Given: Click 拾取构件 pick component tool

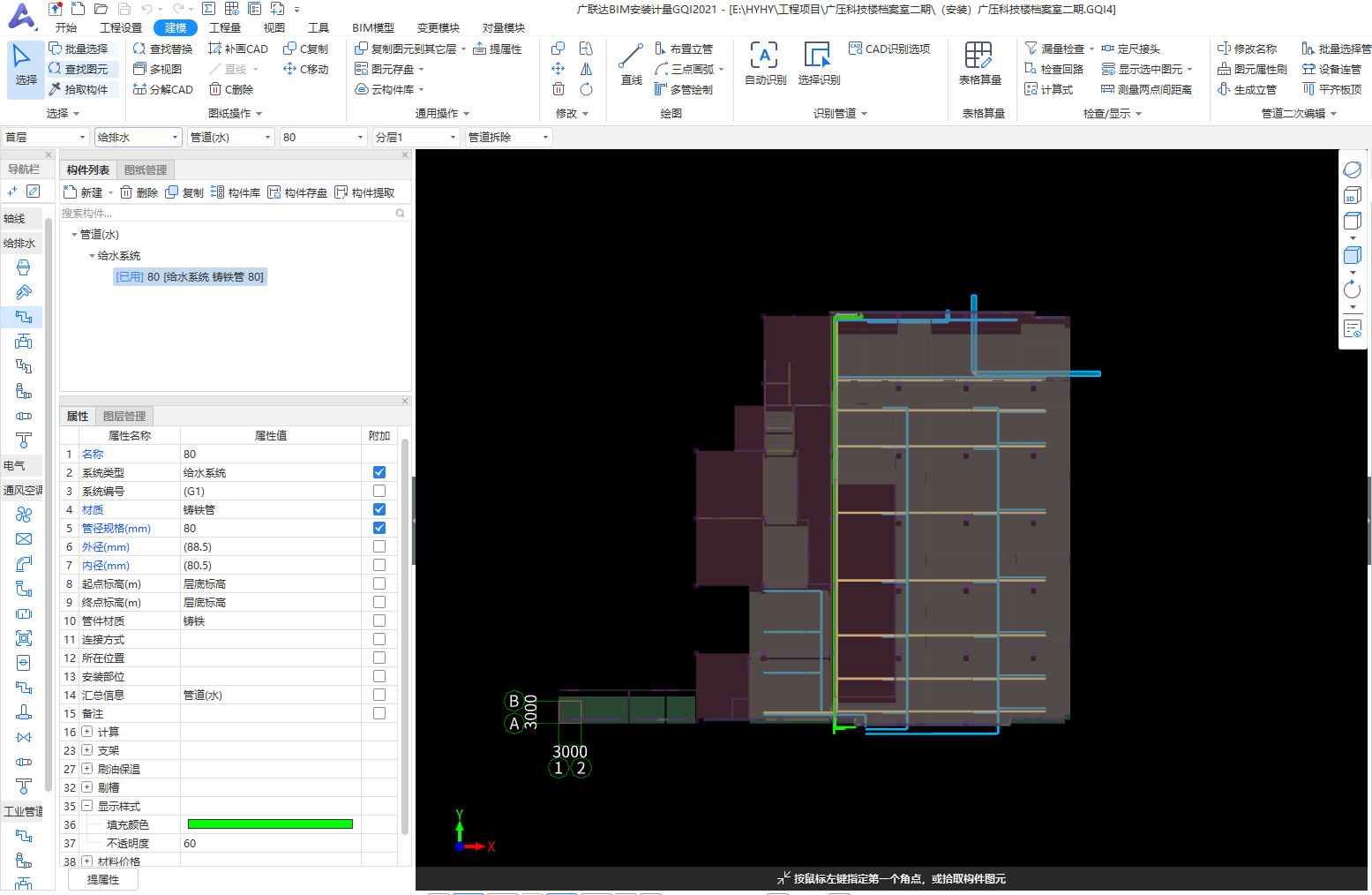Looking at the screenshot, I should point(79,89).
